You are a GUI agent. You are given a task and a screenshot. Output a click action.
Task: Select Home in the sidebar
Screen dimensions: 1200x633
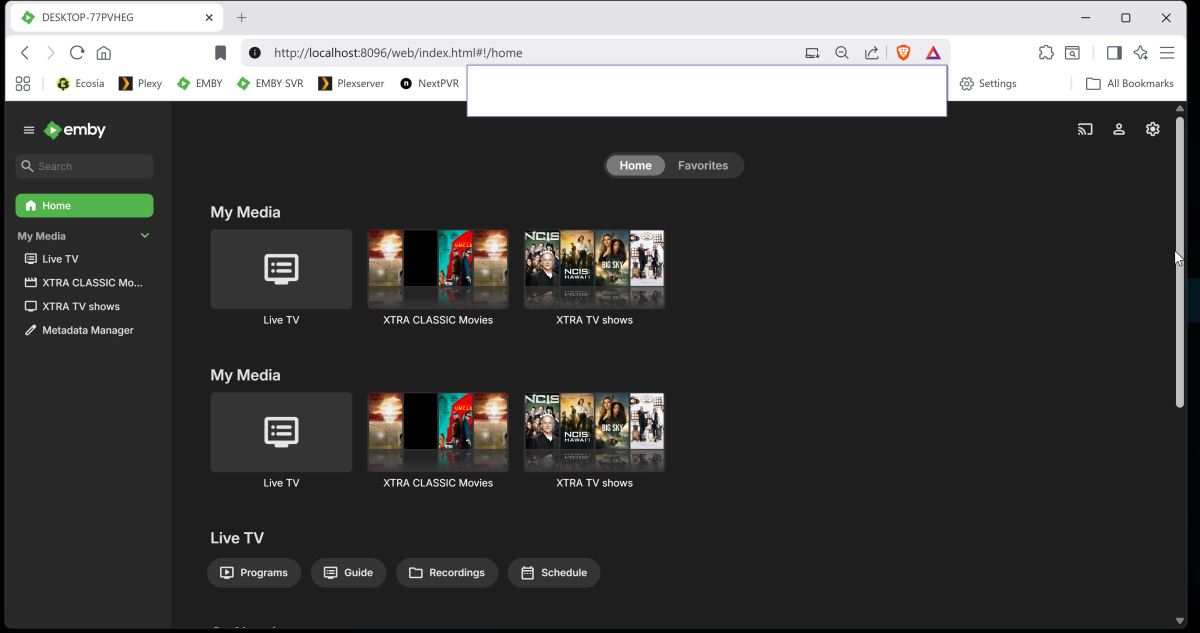tap(84, 206)
